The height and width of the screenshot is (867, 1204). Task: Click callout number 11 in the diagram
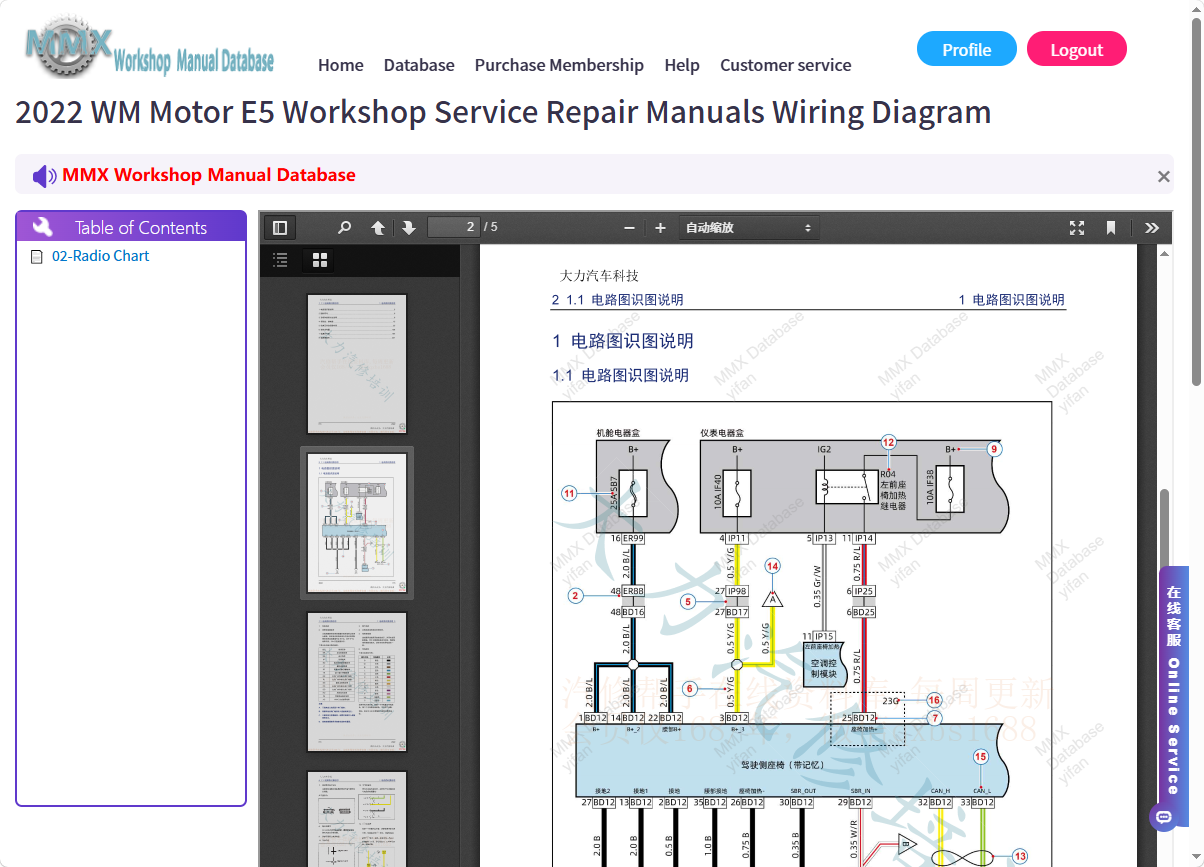point(569,493)
